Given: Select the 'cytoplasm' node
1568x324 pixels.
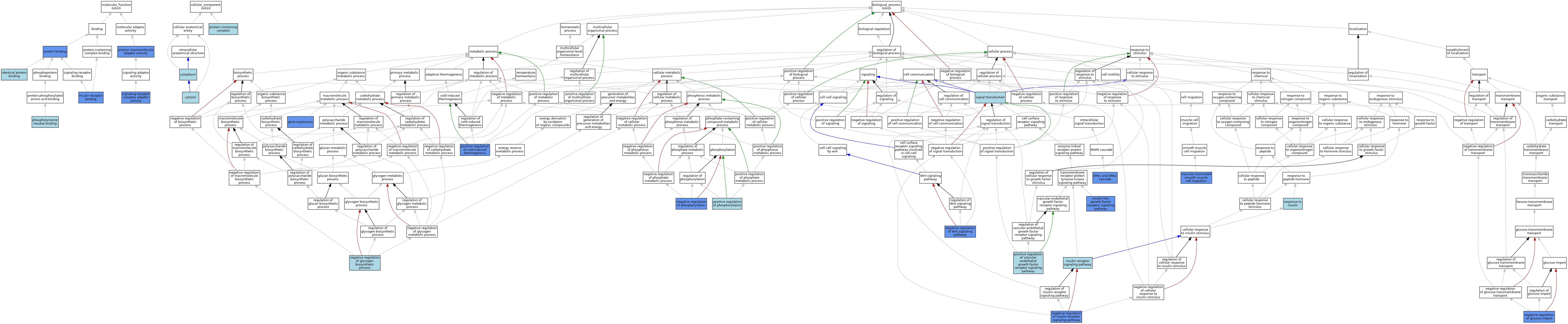Looking at the screenshot, I should [188, 74].
